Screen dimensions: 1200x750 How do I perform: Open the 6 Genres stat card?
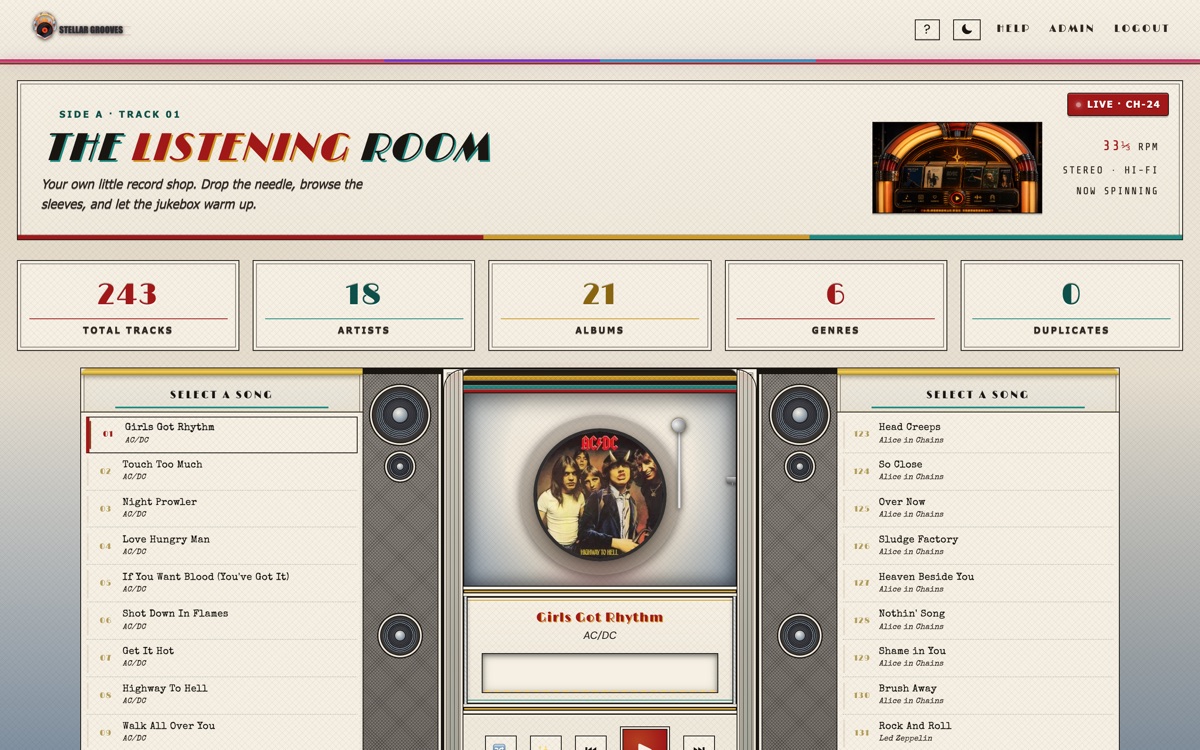pyautogui.click(x=836, y=305)
